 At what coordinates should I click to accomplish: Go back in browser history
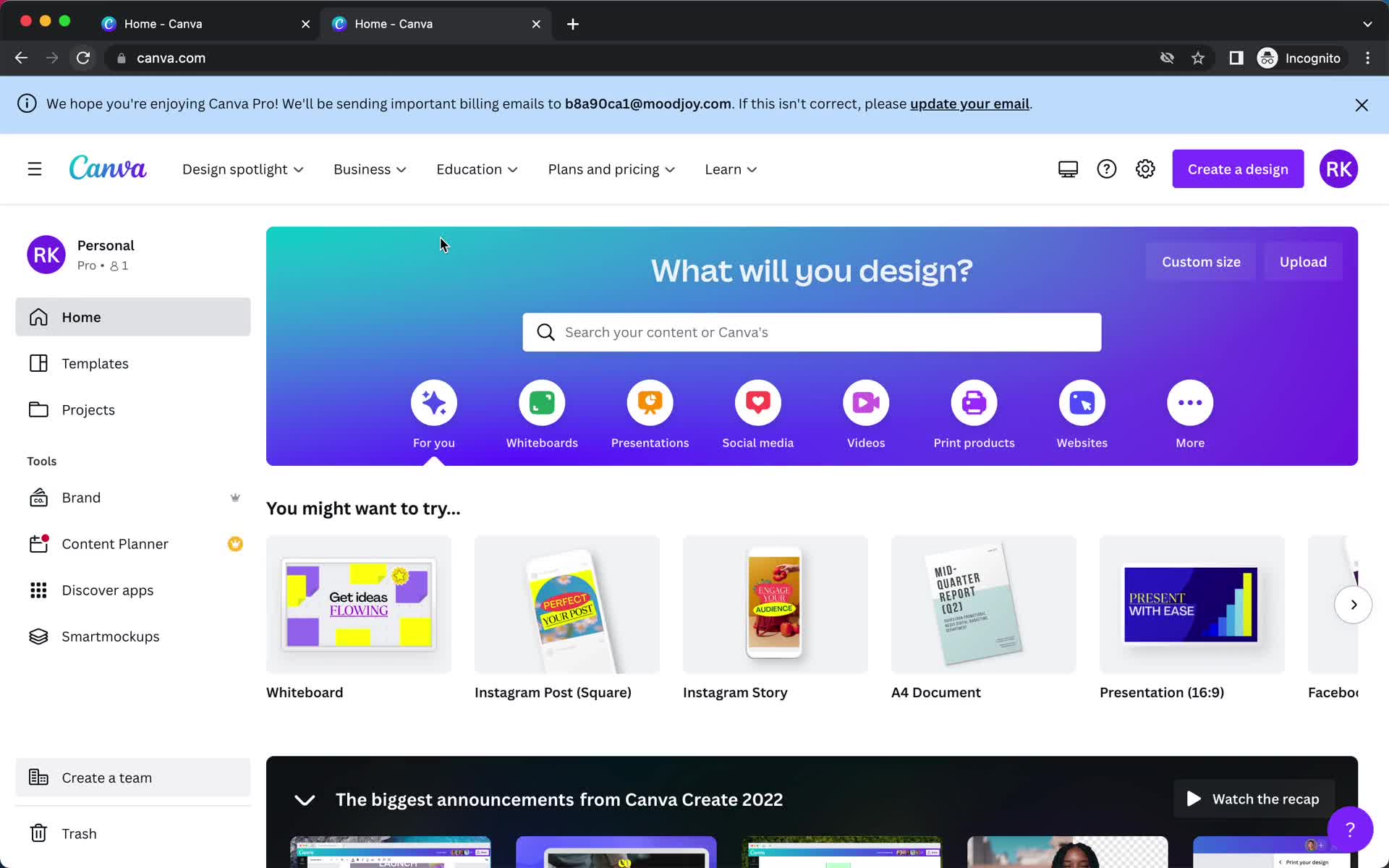(22, 58)
